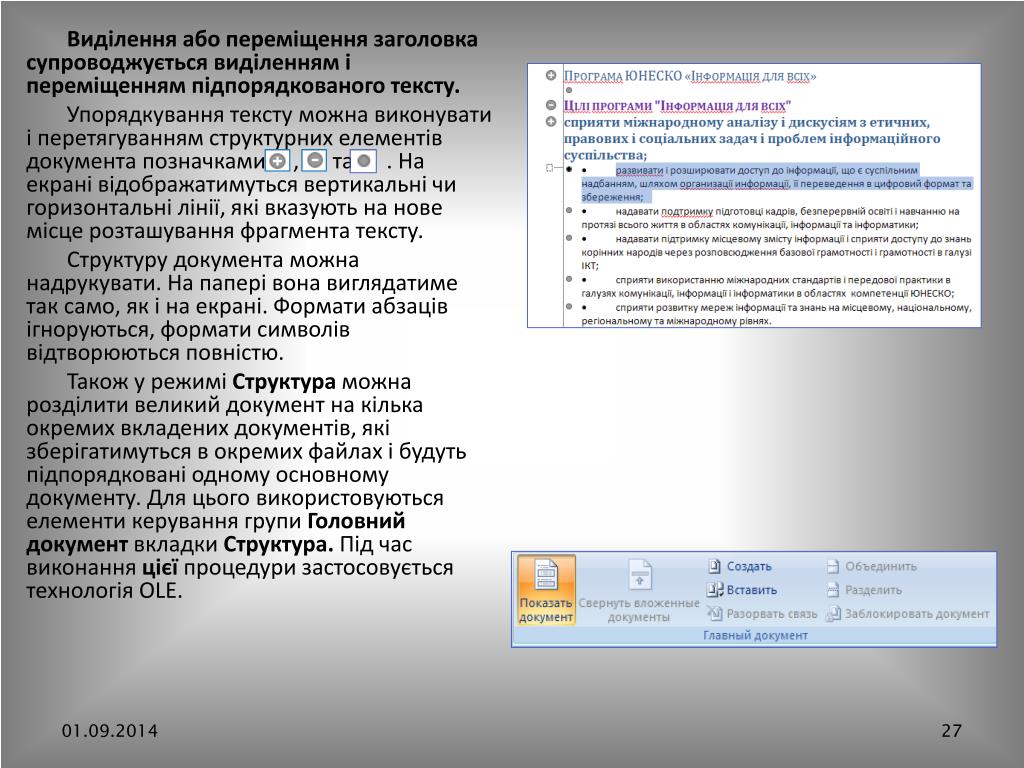Expand plus marker beside Програма ЮНЕСКО heading

pos(551,76)
